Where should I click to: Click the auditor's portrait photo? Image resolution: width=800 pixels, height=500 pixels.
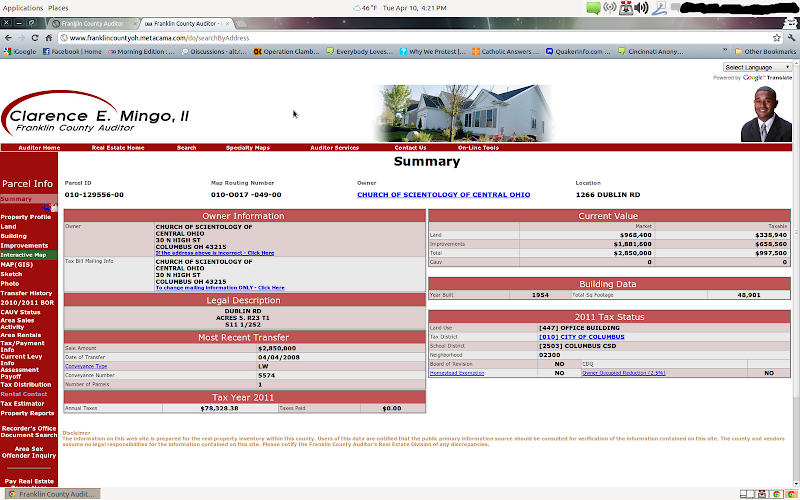coord(766,114)
